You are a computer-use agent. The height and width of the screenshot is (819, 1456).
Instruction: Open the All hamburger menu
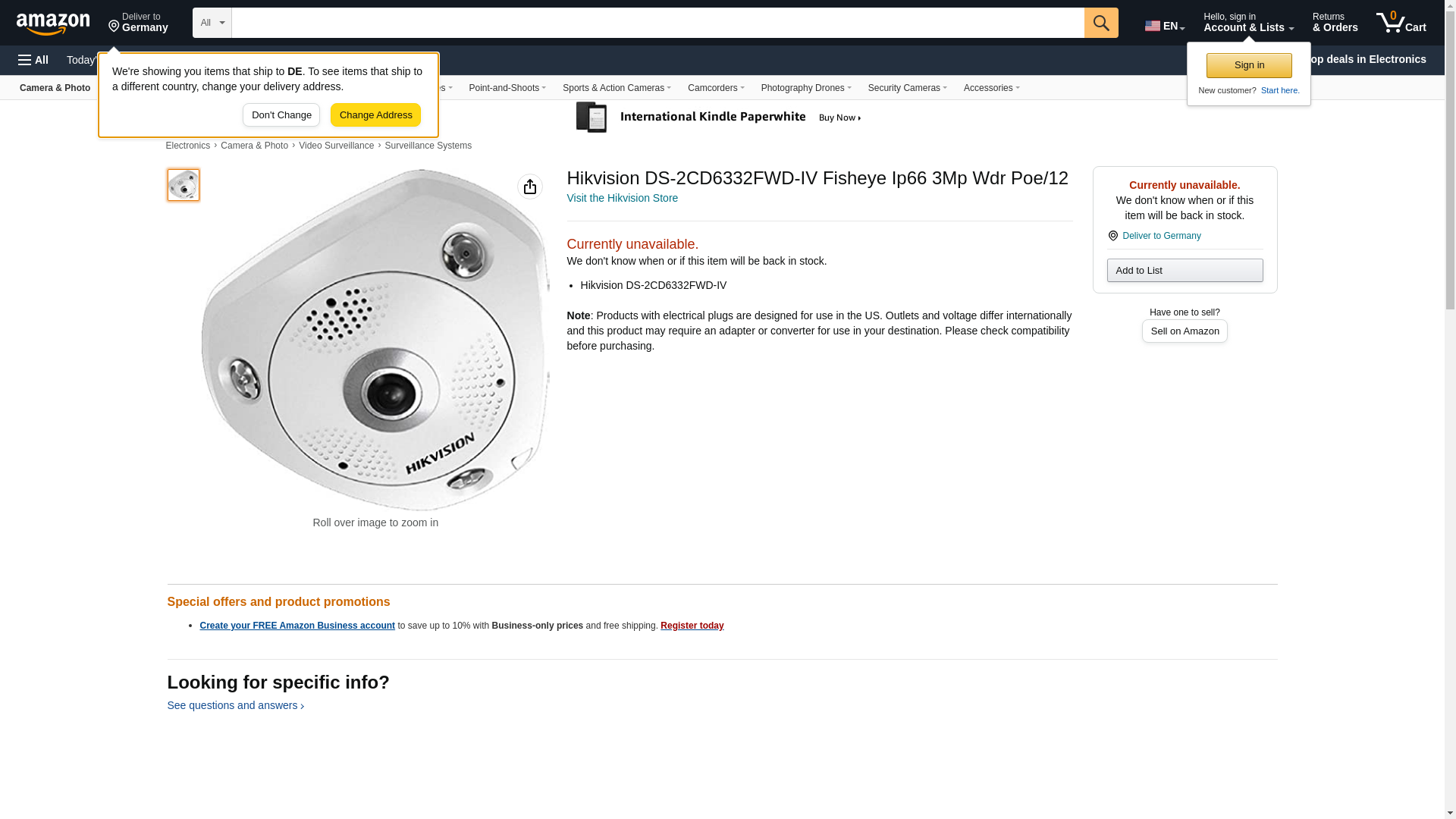[x=33, y=60]
